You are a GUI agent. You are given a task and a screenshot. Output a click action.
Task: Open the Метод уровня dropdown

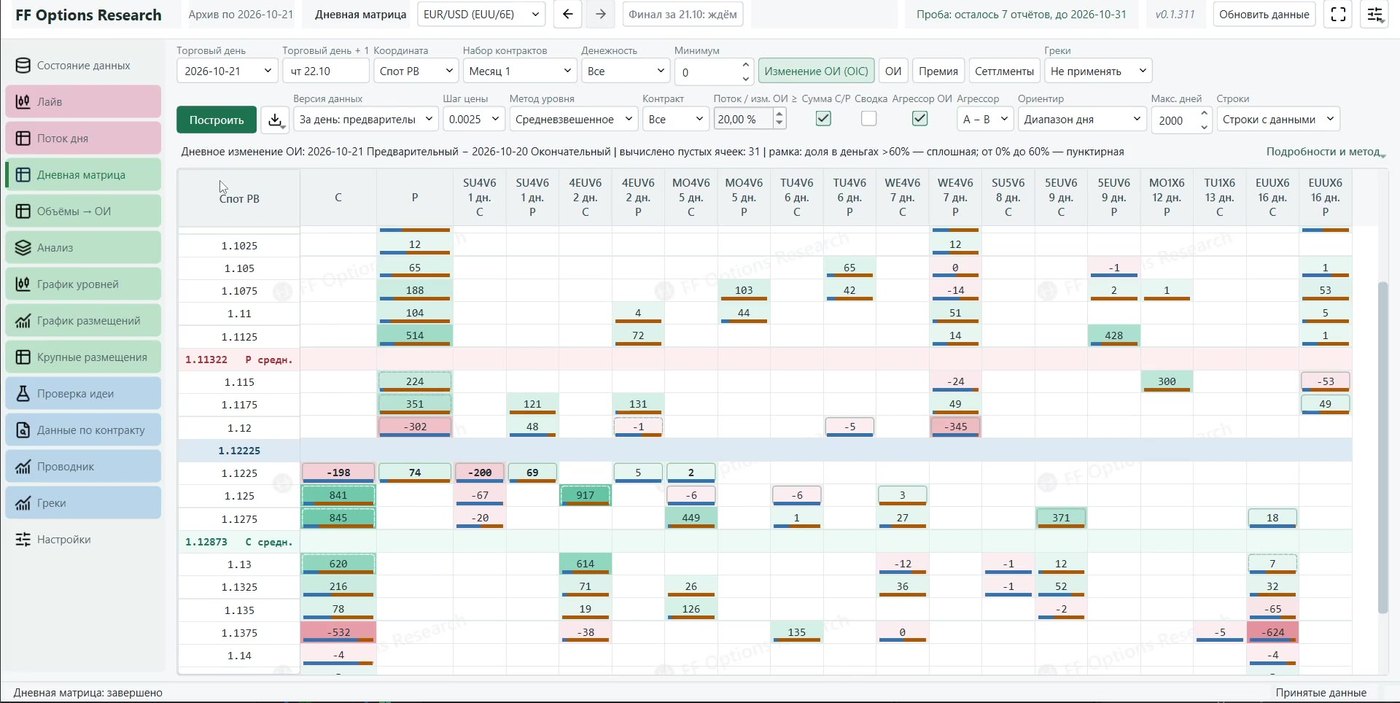click(573, 119)
